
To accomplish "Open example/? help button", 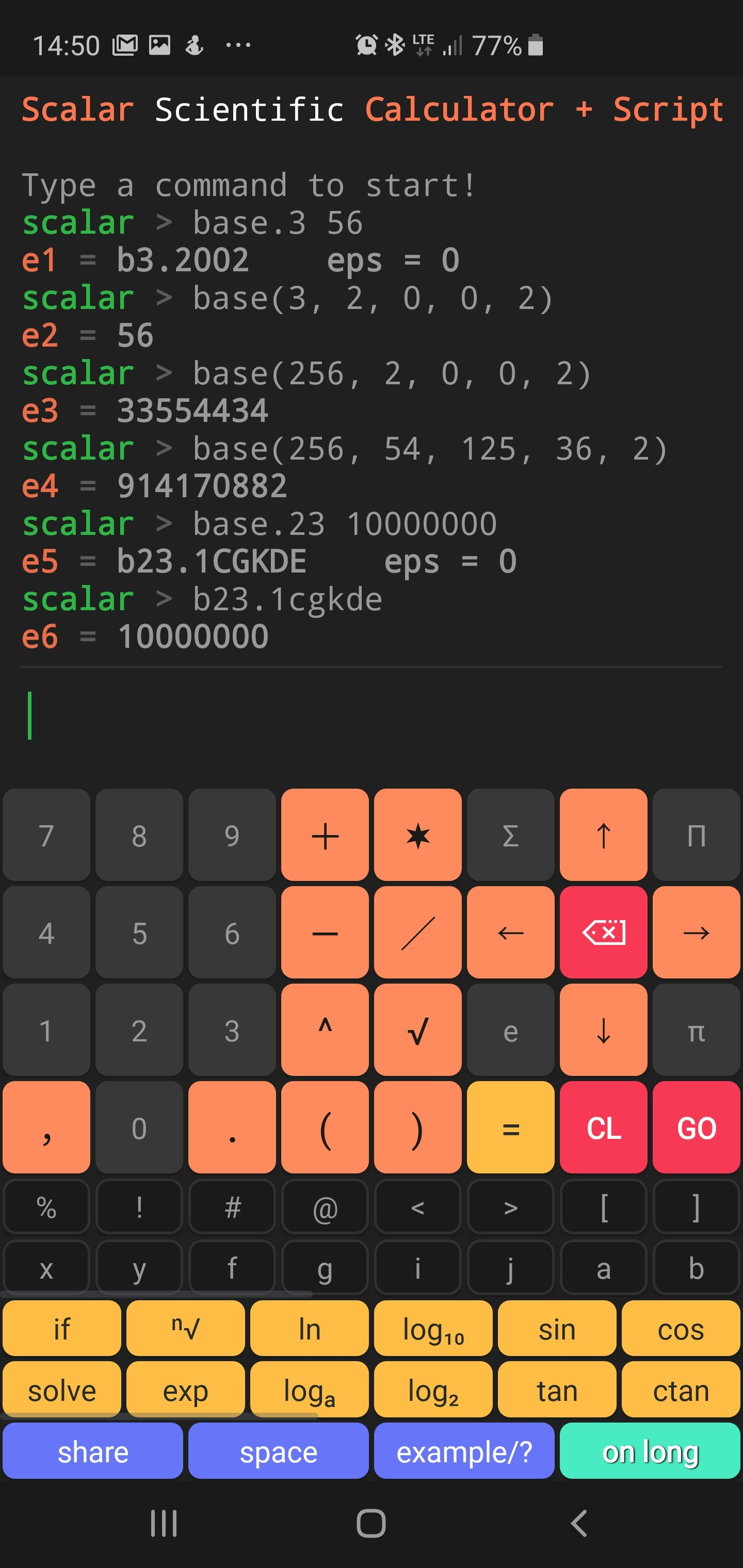I will tap(464, 1451).
